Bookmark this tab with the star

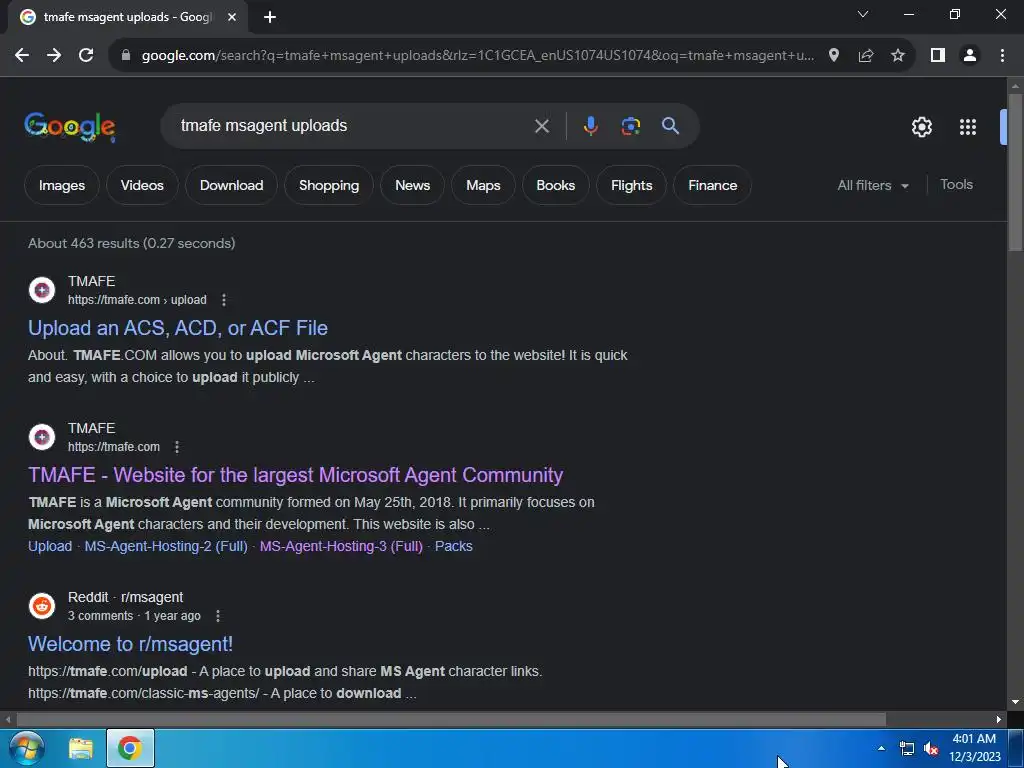898,56
